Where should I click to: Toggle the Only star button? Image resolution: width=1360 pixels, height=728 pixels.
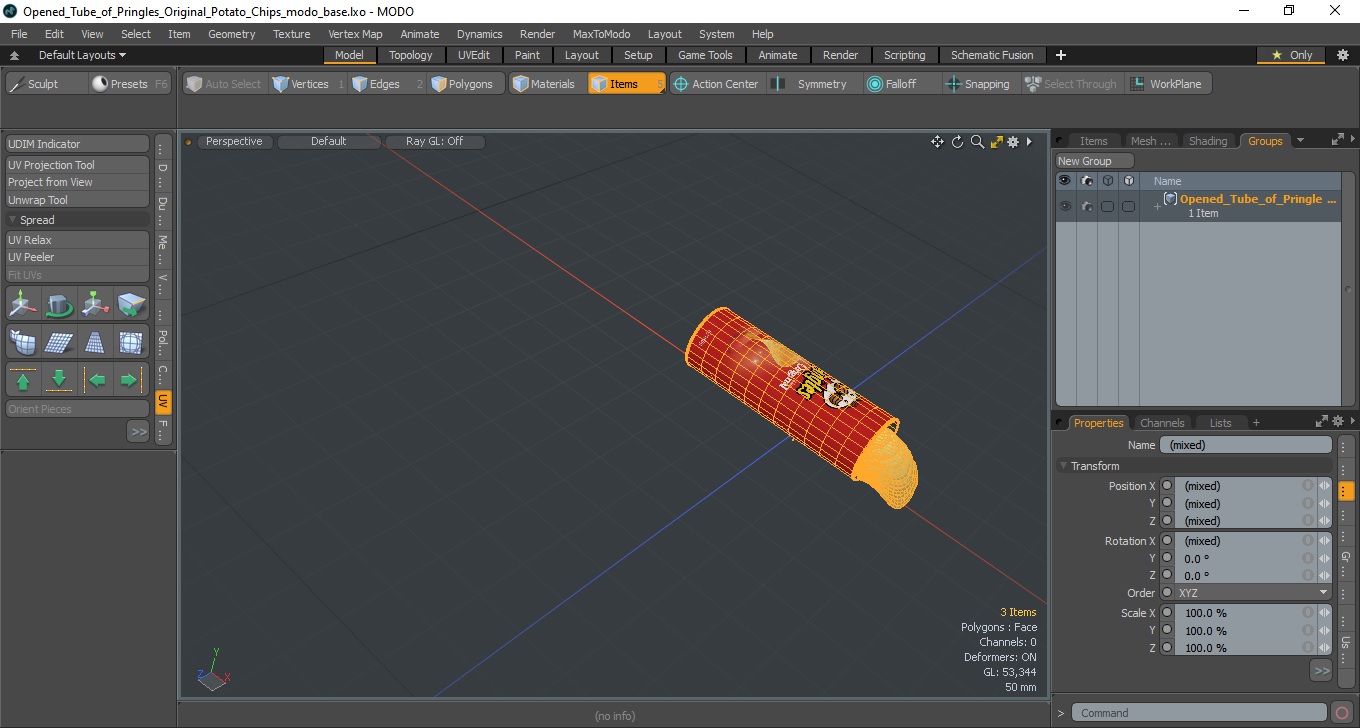(x=1291, y=55)
